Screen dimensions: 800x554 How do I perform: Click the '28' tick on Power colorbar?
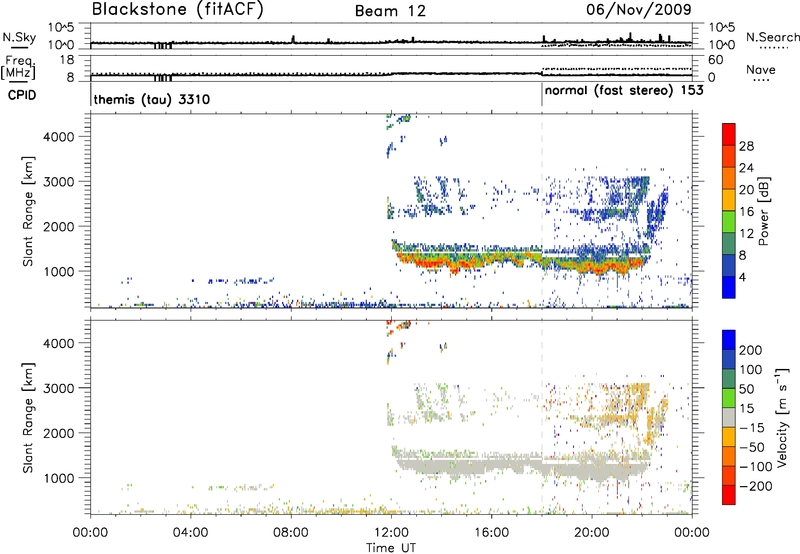(746, 146)
